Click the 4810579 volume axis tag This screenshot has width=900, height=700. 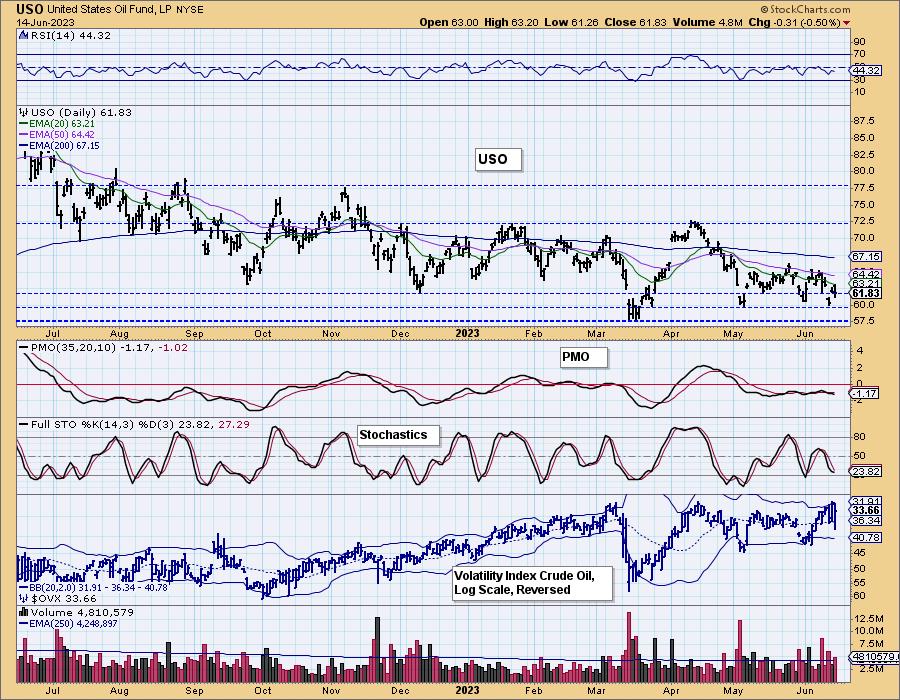click(x=874, y=656)
